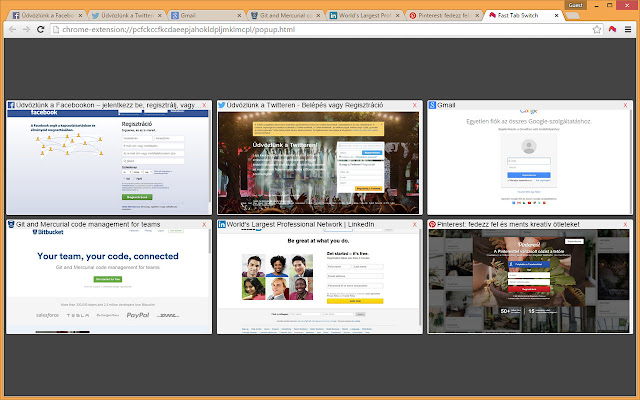This screenshot has height=400, width=640.
Task: Click the Facebook card title text
Action: [x=108, y=105]
